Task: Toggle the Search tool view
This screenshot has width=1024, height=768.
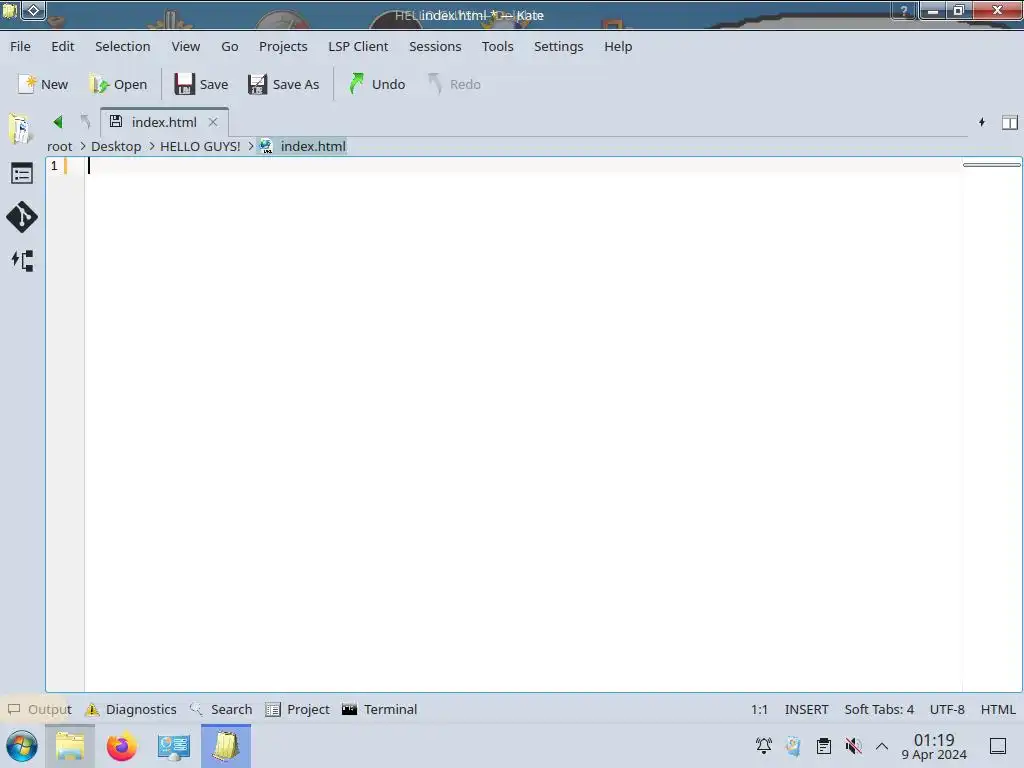Action: [x=221, y=709]
